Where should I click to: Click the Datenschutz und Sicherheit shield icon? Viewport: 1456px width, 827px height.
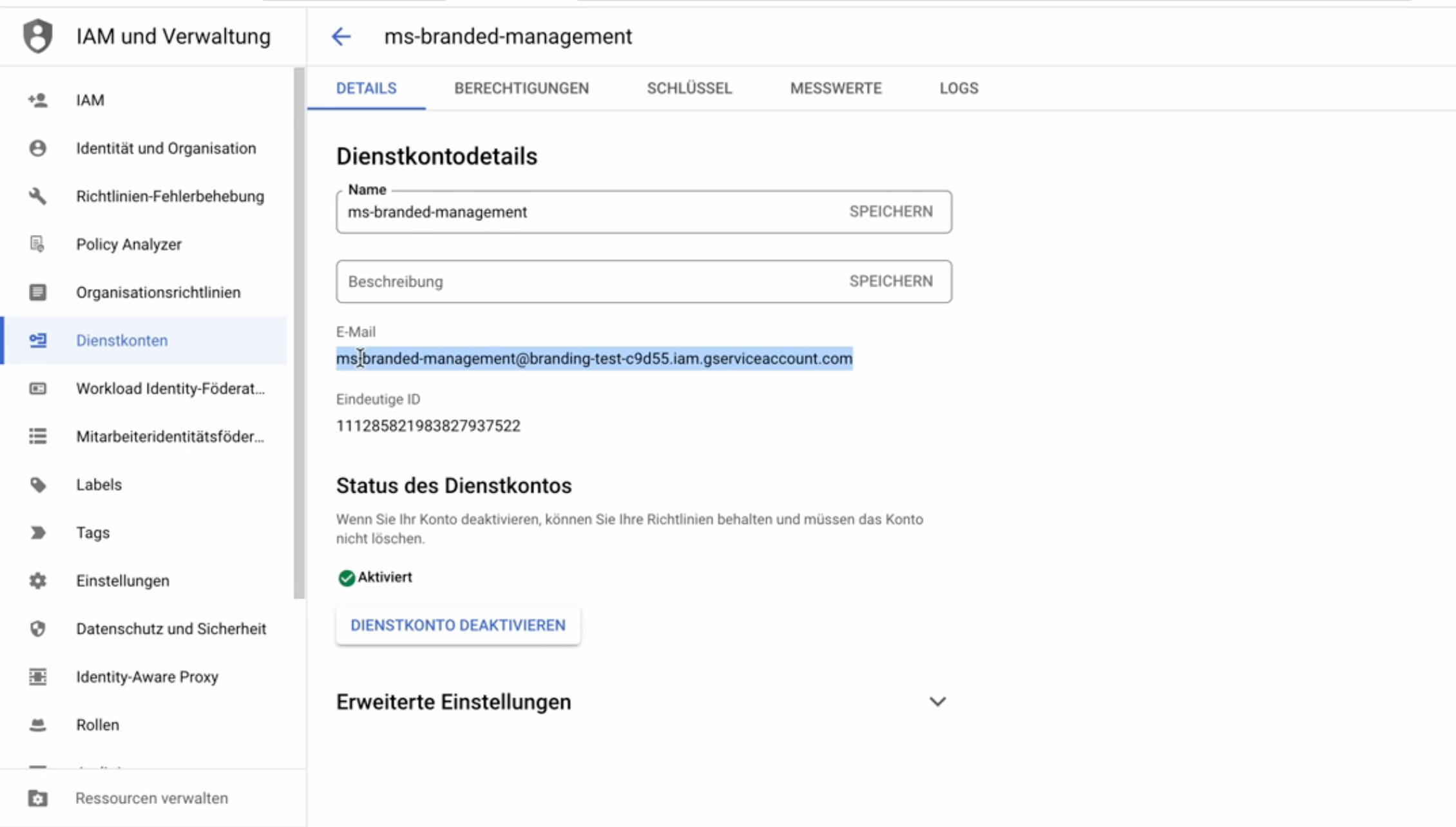coord(37,629)
